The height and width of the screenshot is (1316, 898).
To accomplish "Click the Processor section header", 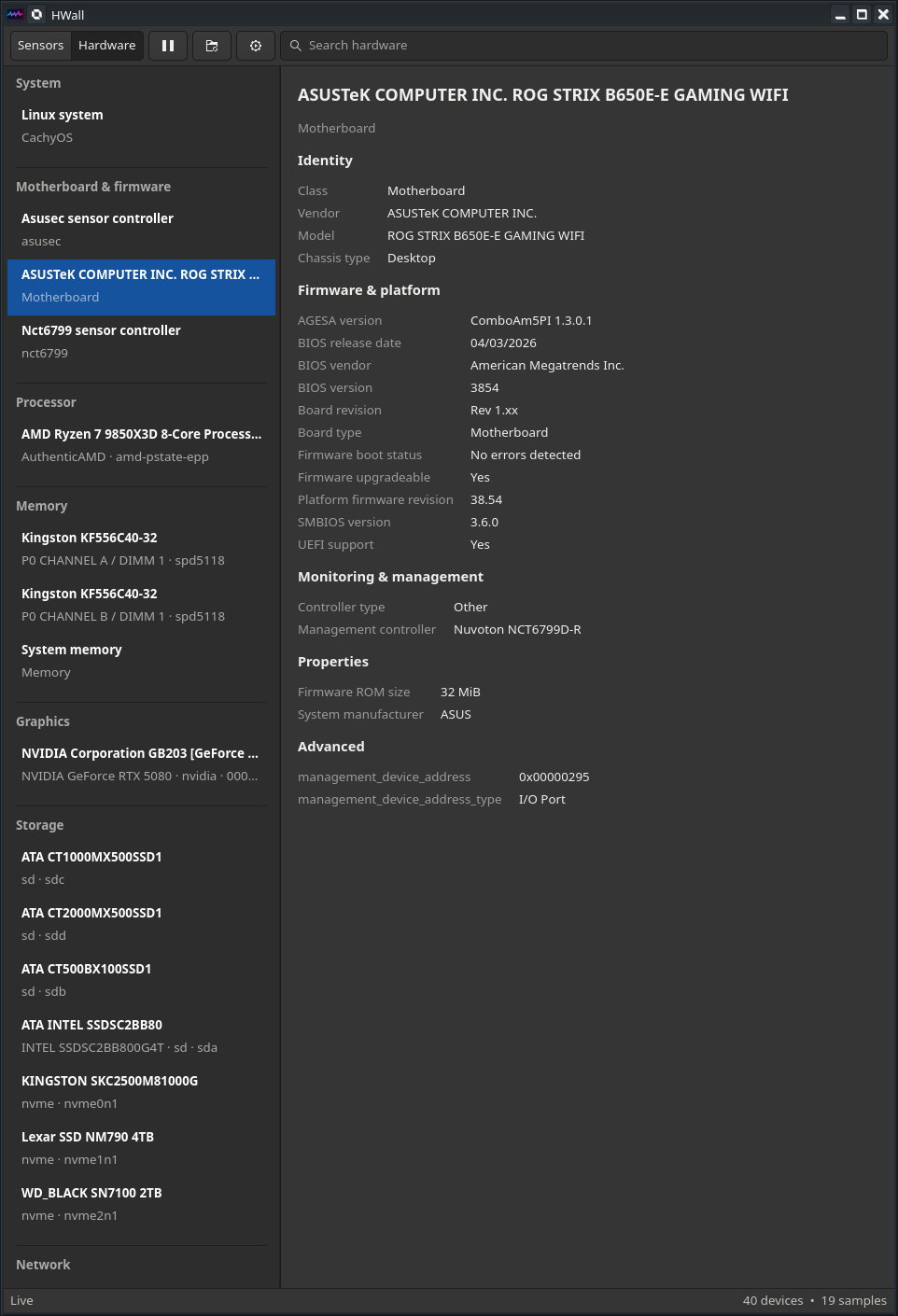I will pyautogui.click(x=46, y=402).
